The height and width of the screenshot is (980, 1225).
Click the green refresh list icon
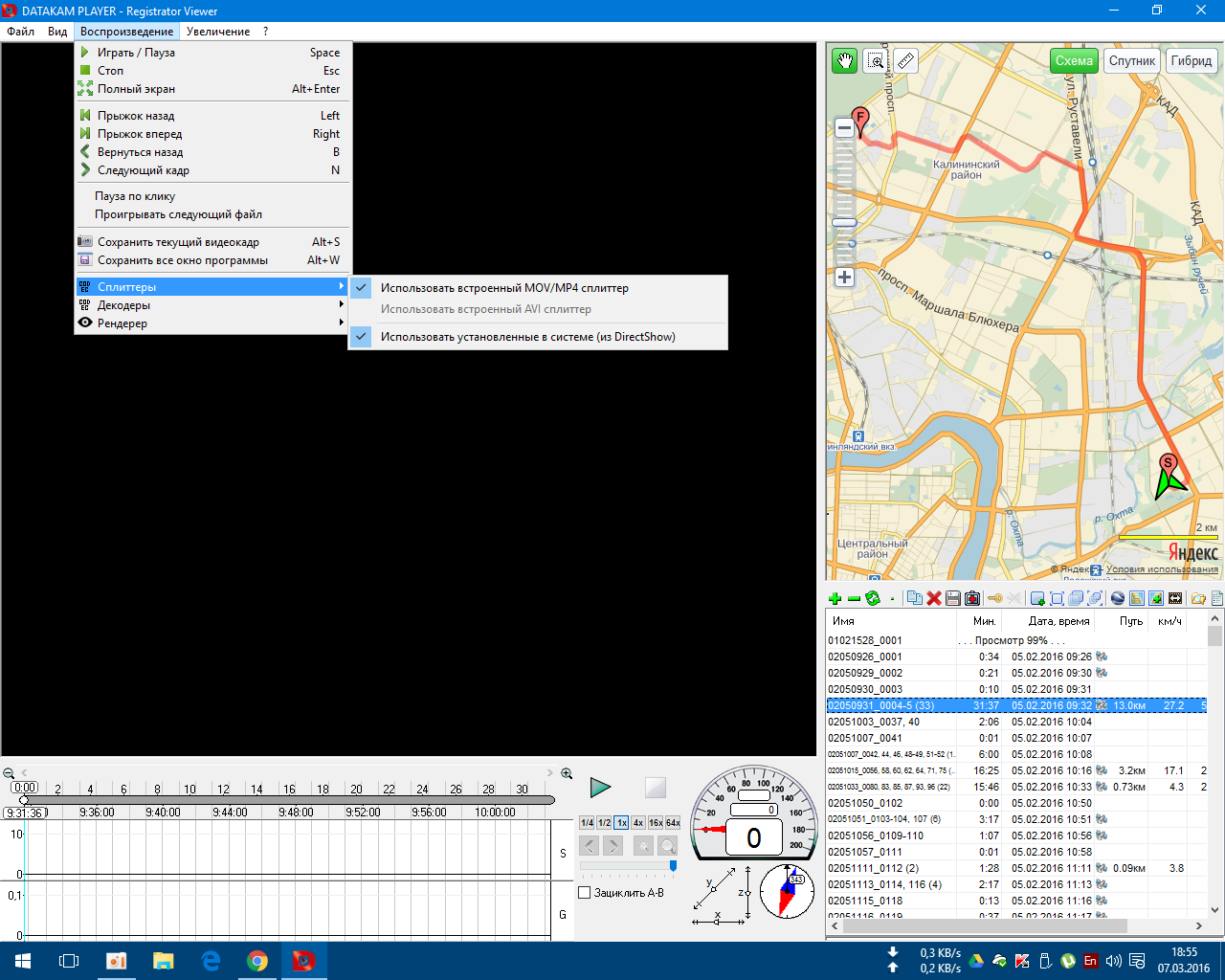click(873, 598)
